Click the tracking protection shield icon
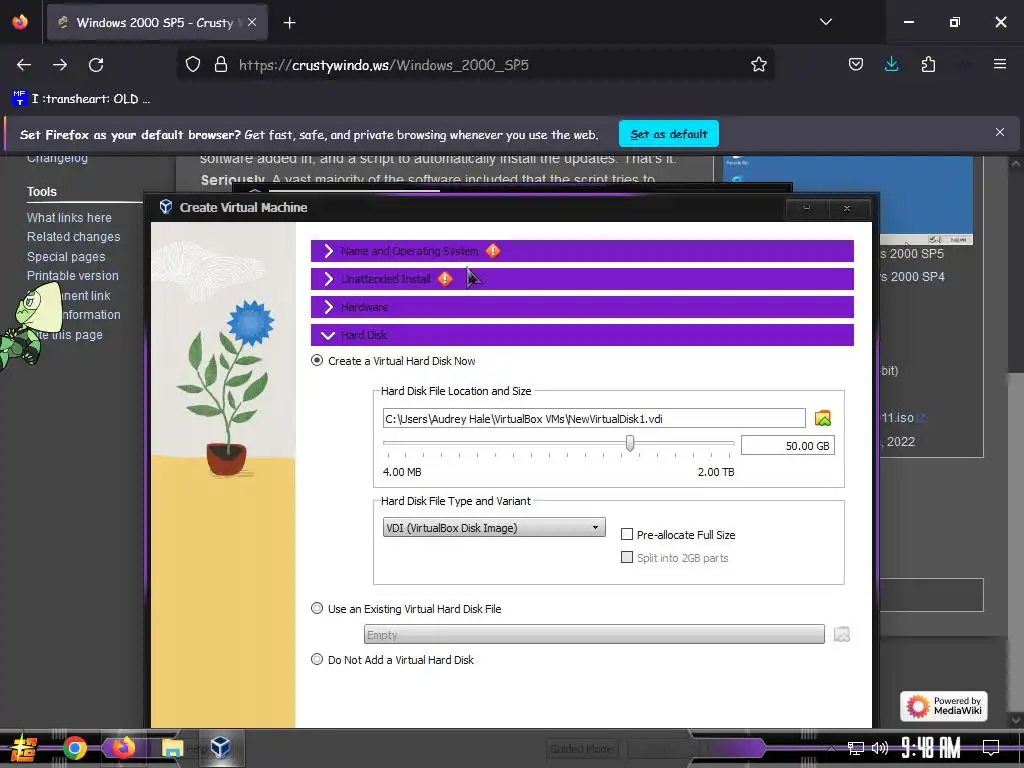 (193, 65)
